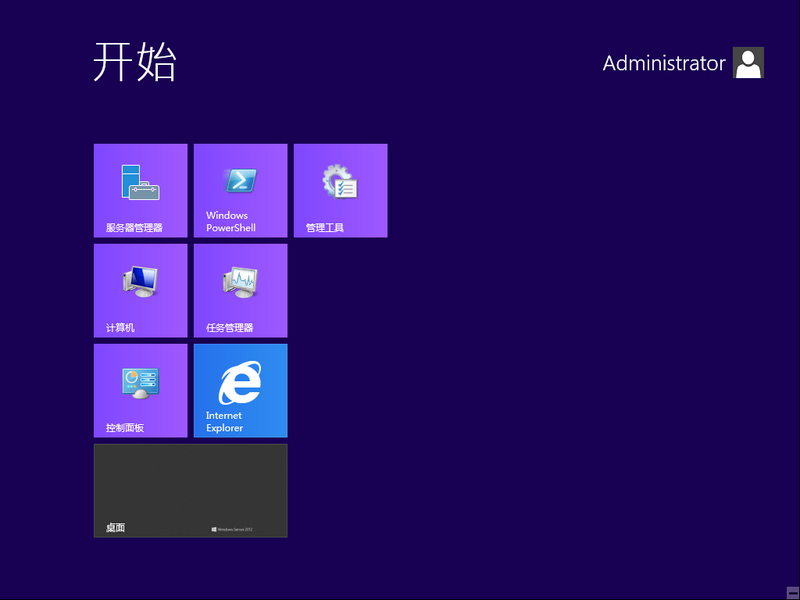This screenshot has height=600, width=800.
Task: Click the 任务管理器 label text
Action: (230, 328)
